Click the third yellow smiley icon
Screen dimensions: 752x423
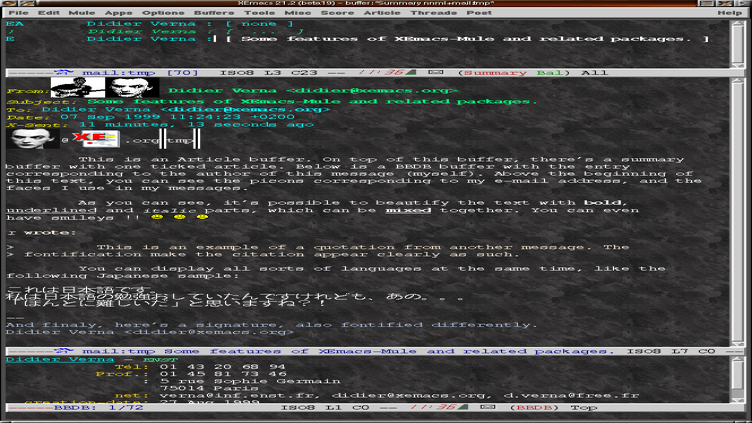pos(202,217)
